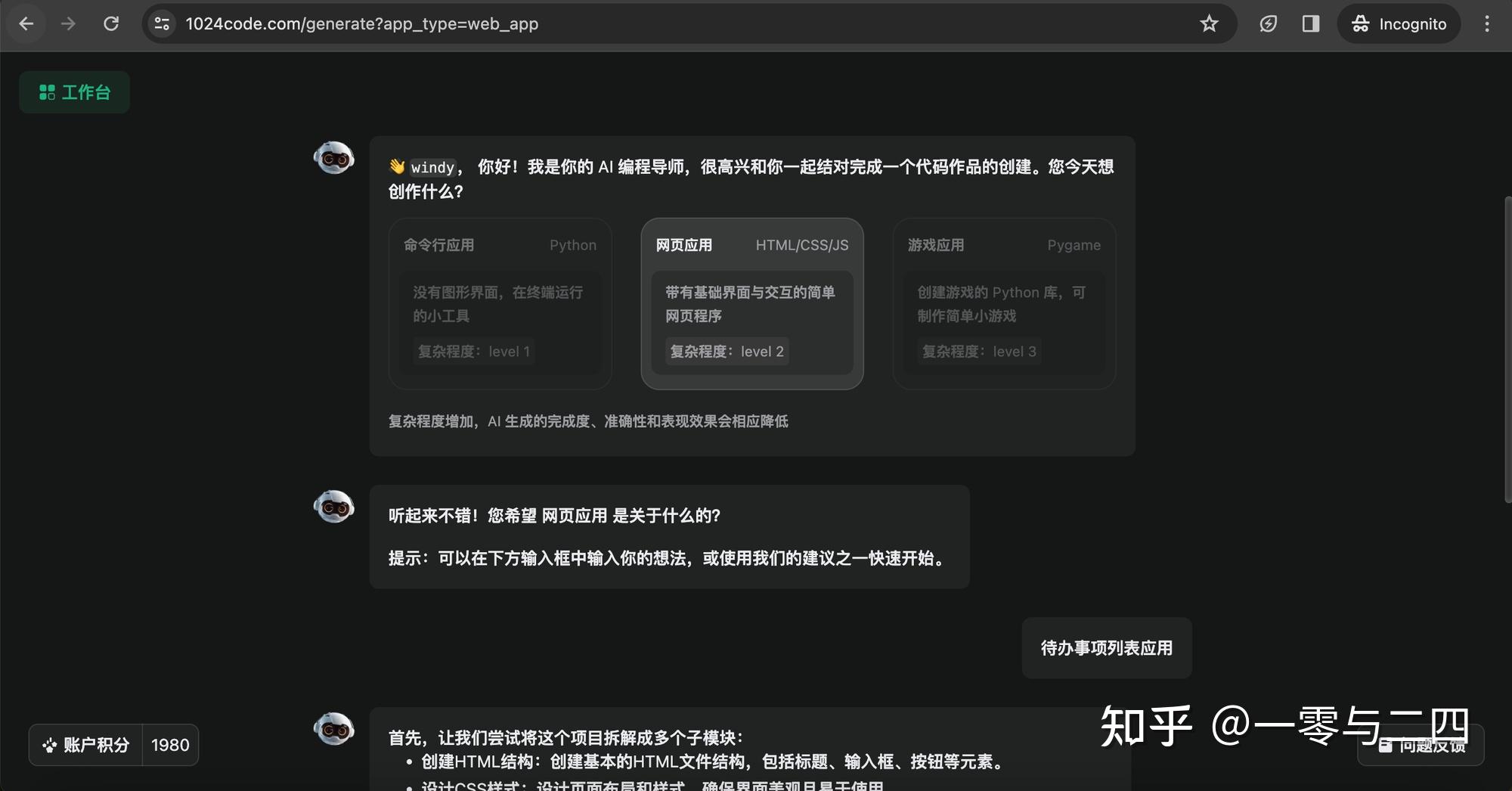This screenshot has height=791, width=1512.
Task: Select the 游戏应用 Pygame option card
Action: coord(1004,302)
